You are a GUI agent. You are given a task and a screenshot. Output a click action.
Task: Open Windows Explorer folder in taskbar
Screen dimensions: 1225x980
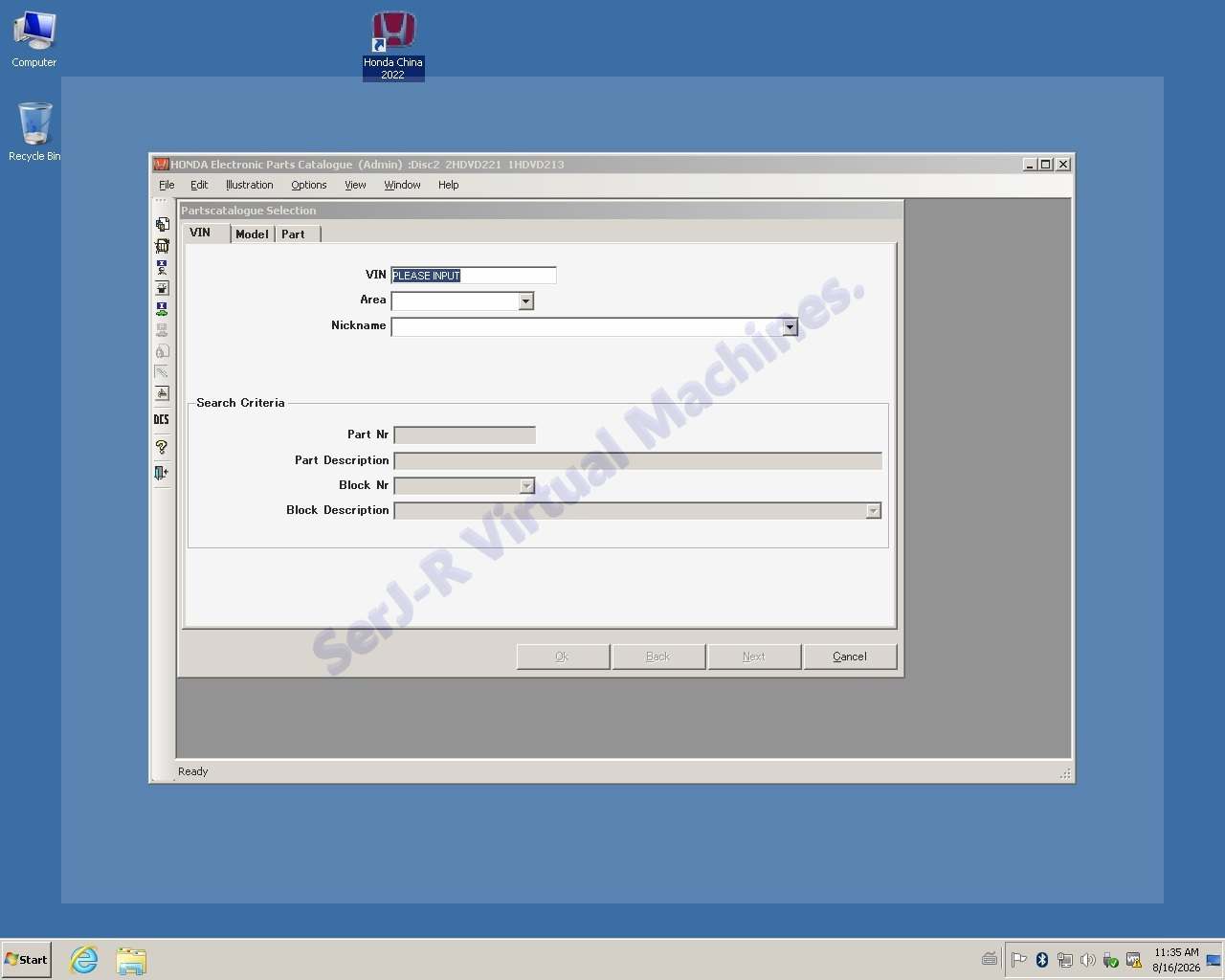[131, 960]
